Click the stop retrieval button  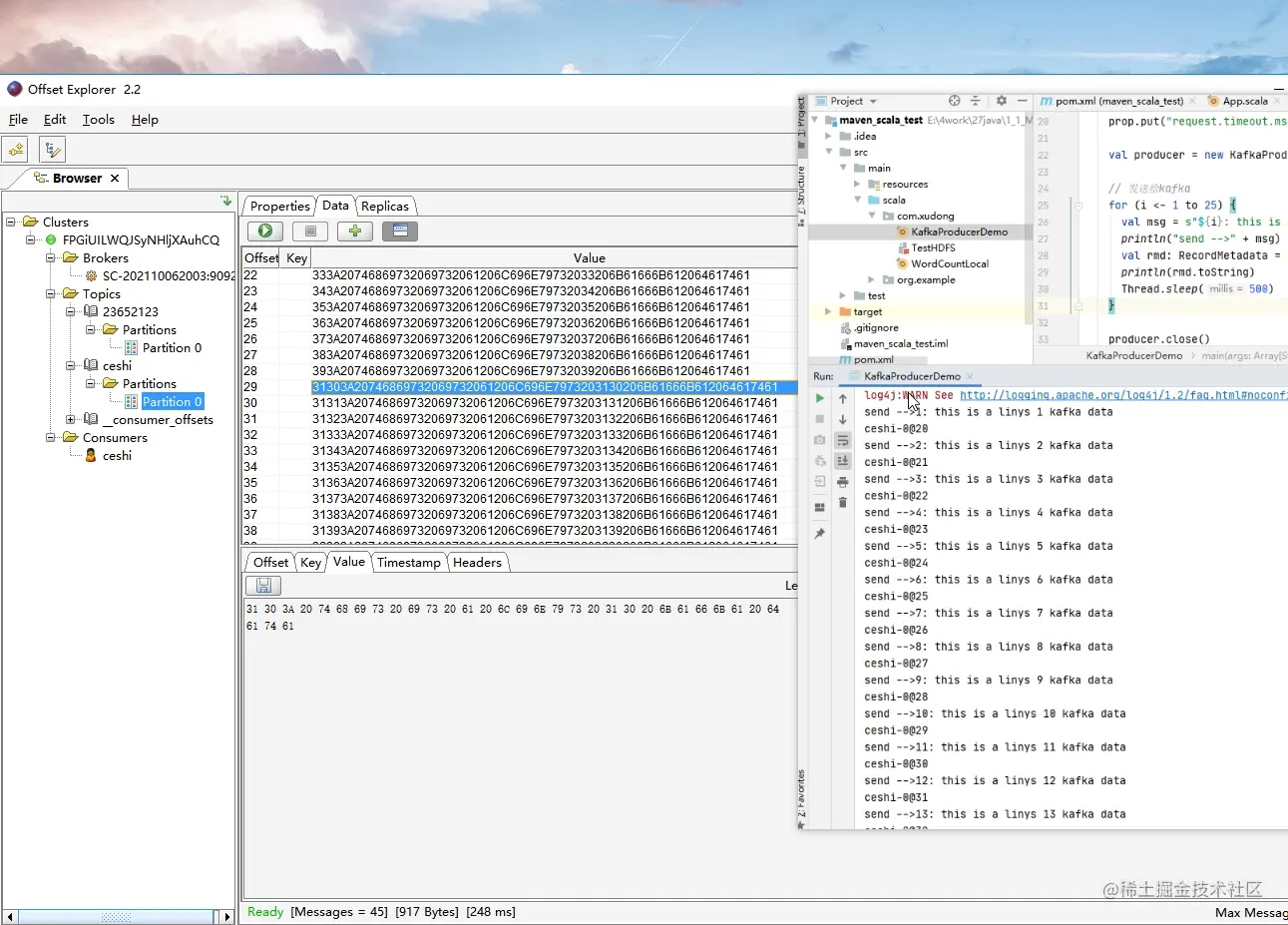(x=310, y=231)
